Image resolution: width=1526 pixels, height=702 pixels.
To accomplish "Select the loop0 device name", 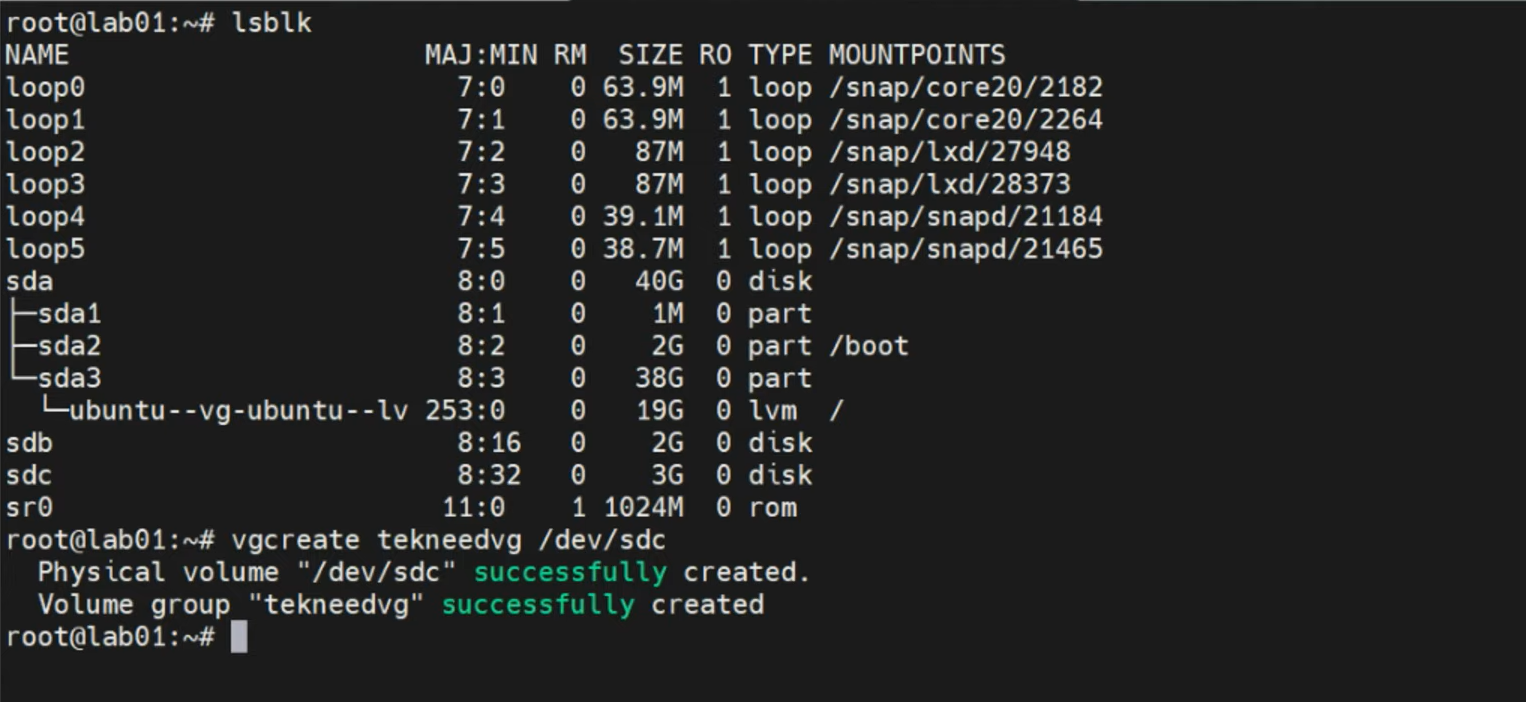I will tap(45, 87).
